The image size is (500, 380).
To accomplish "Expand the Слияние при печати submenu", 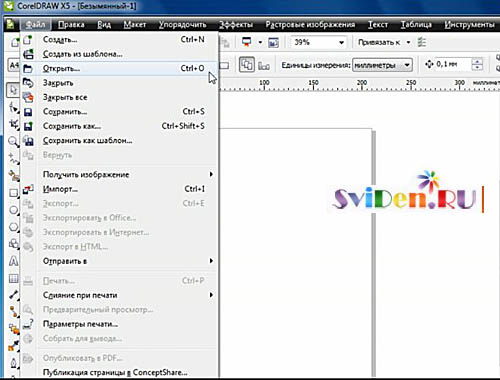I will 211,295.
